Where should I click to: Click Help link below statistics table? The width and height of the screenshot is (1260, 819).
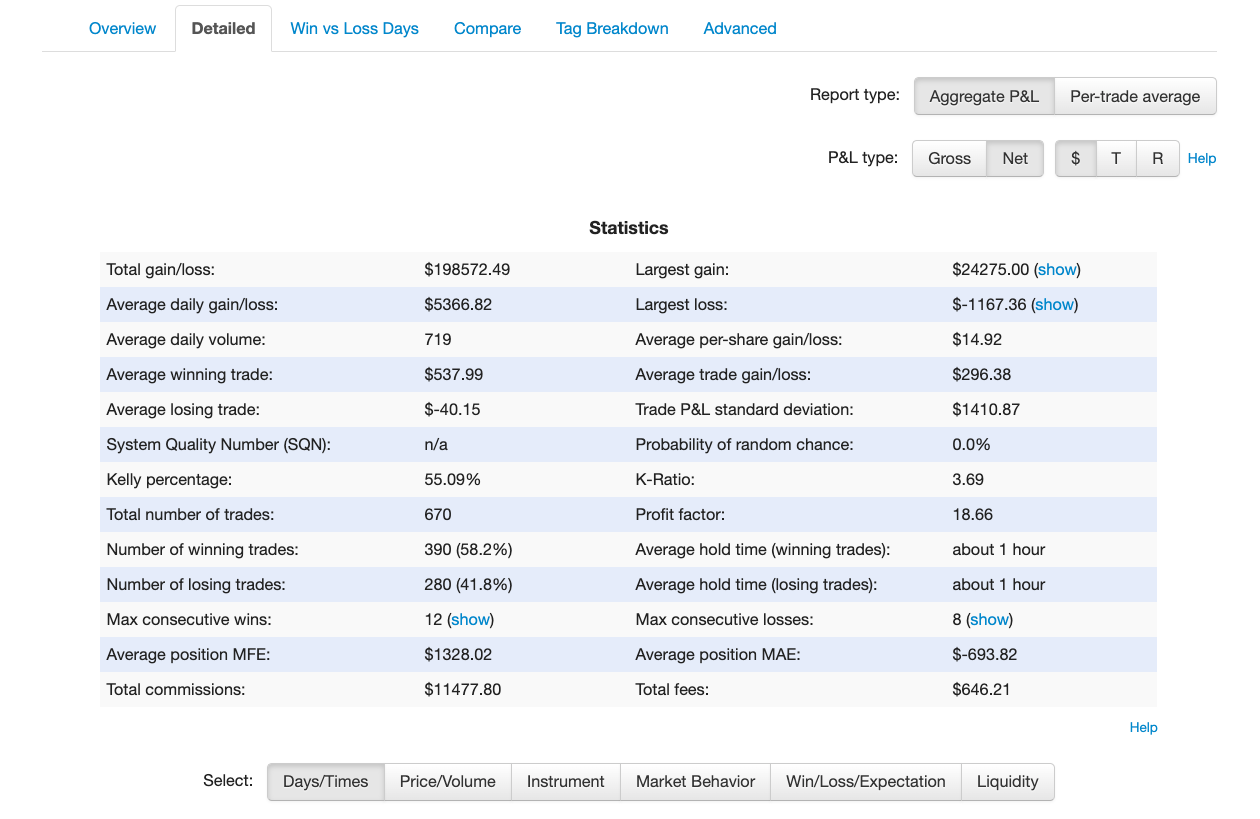[1143, 727]
